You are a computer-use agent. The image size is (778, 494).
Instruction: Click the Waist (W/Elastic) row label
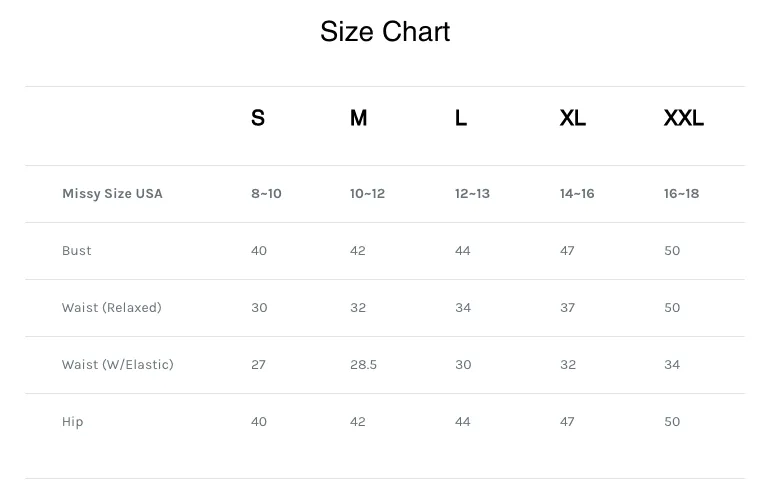coord(118,365)
